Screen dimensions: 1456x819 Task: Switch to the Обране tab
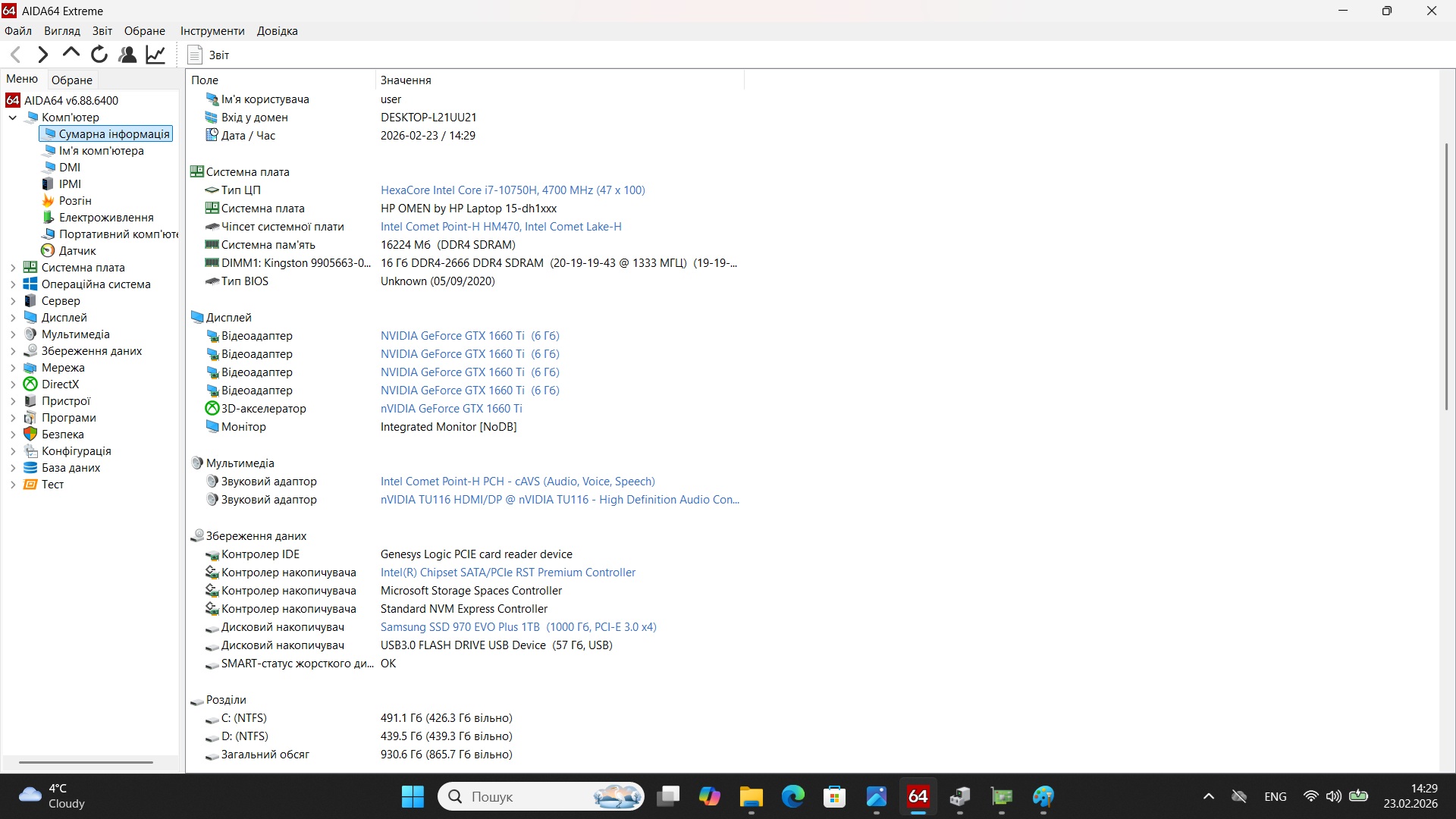point(71,79)
